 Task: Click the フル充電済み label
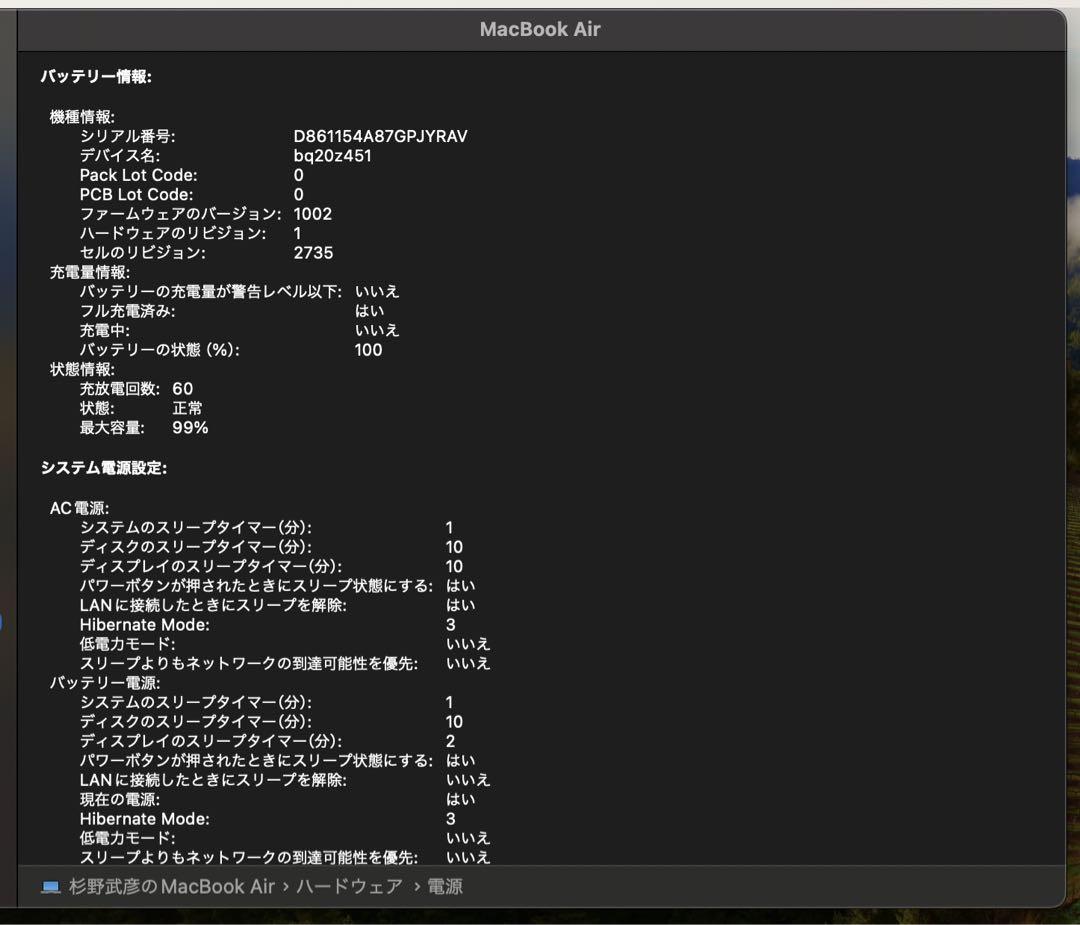(127, 311)
